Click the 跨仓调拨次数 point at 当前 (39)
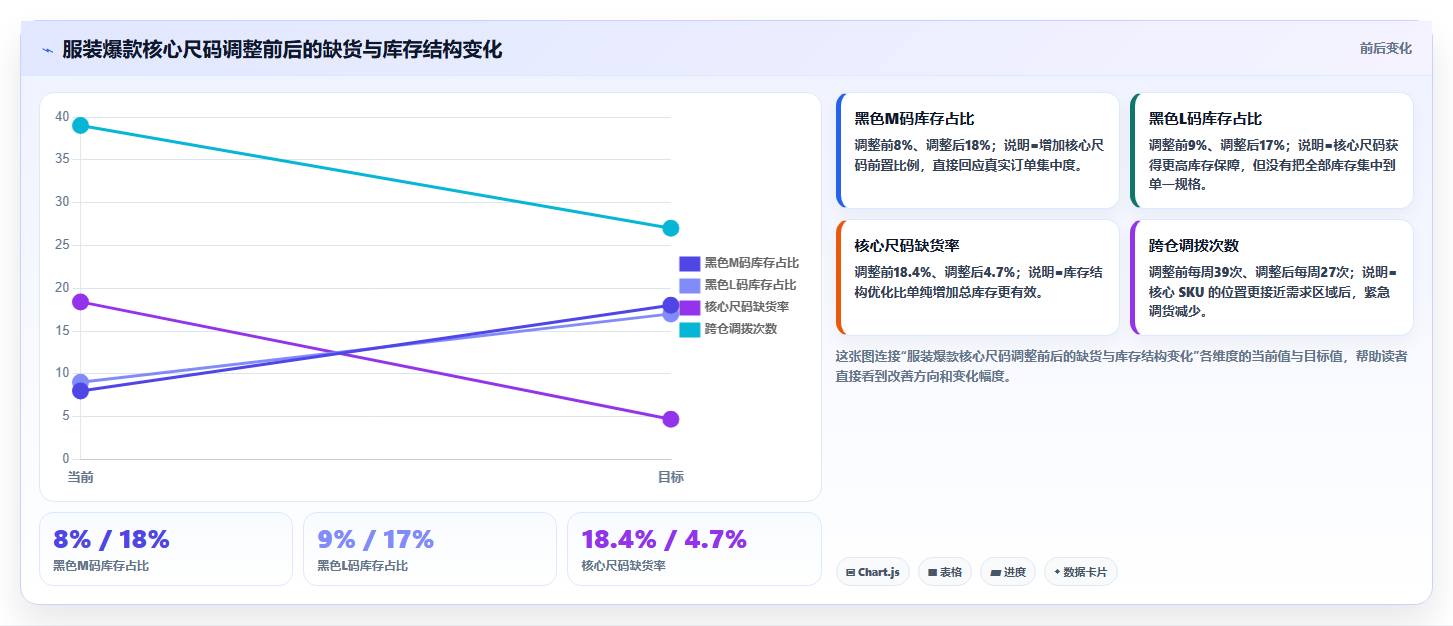The height and width of the screenshot is (626, 1453). (80, 125)
